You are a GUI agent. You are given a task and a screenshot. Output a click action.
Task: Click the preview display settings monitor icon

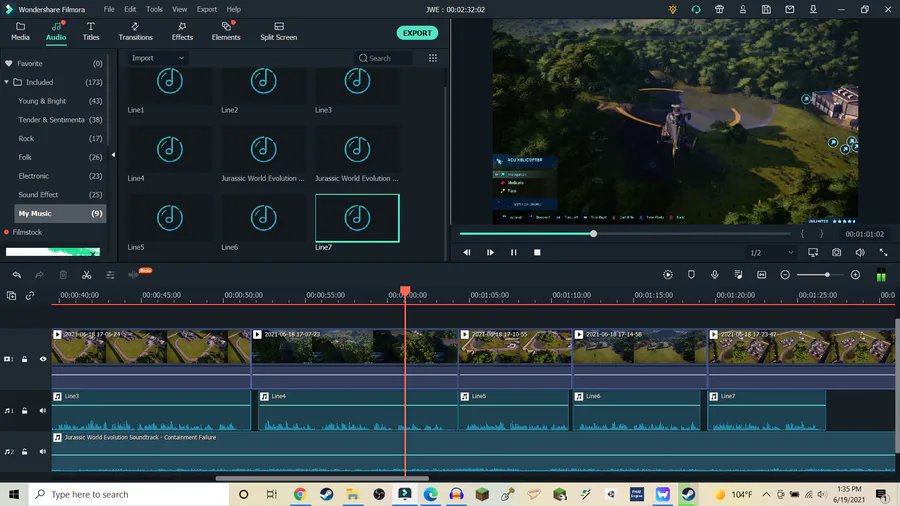(813, 252)
